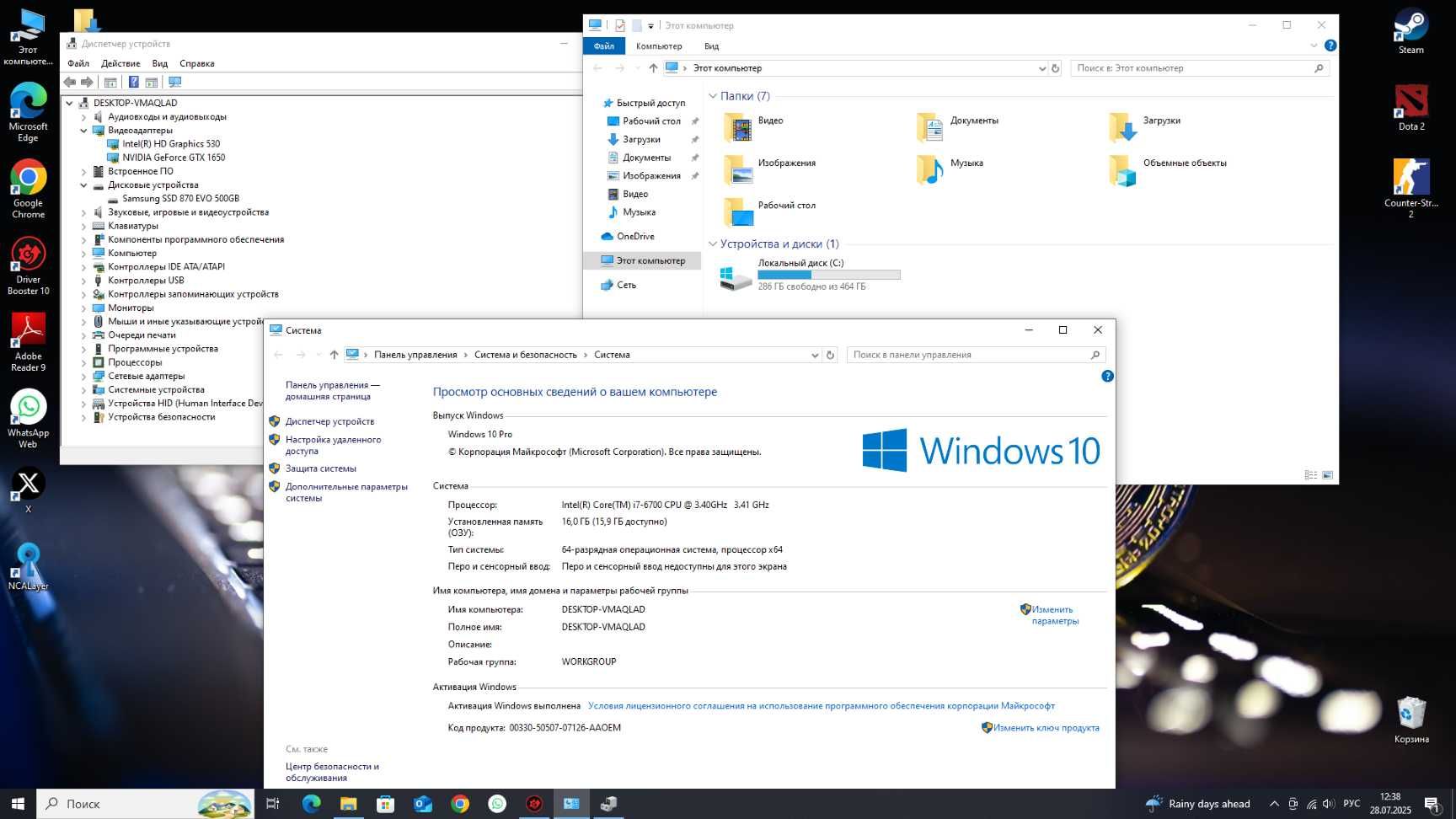Expand Сетевые адаптеры node
The height and width of the screenshot is (819, 1456).
pyautogui.click(x=83, y=377)
